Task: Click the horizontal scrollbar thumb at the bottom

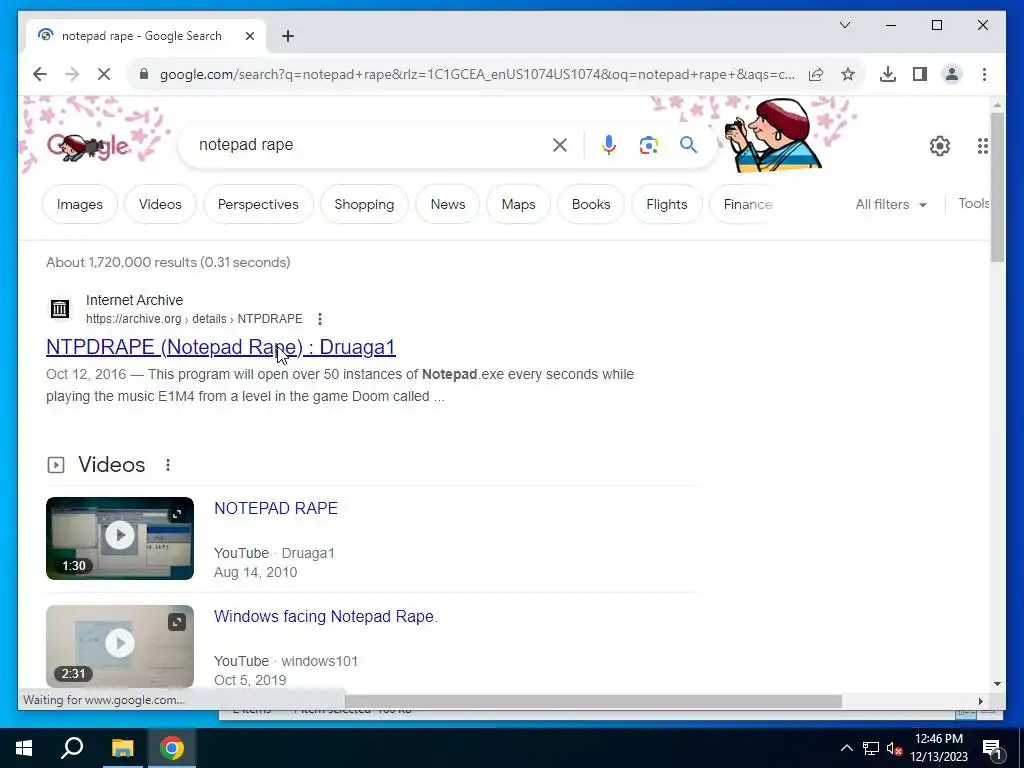Action: (593, 701)
